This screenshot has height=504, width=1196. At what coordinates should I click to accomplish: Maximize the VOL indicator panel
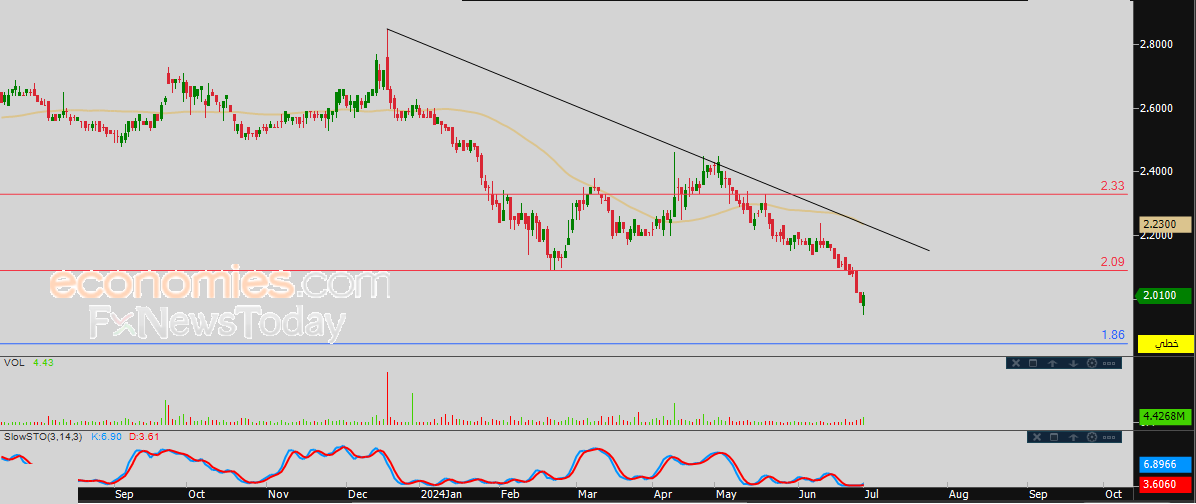(x=1034, y=363)
